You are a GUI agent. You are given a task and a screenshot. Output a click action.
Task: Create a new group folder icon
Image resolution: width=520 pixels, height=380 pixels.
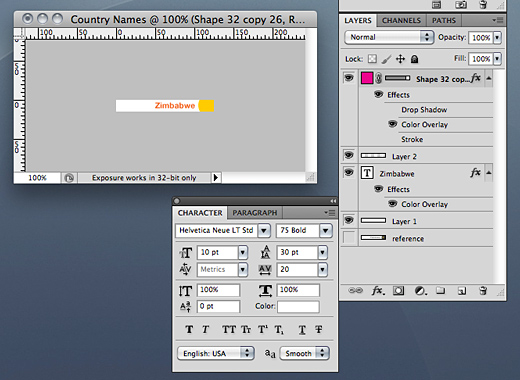click(441, 291)
